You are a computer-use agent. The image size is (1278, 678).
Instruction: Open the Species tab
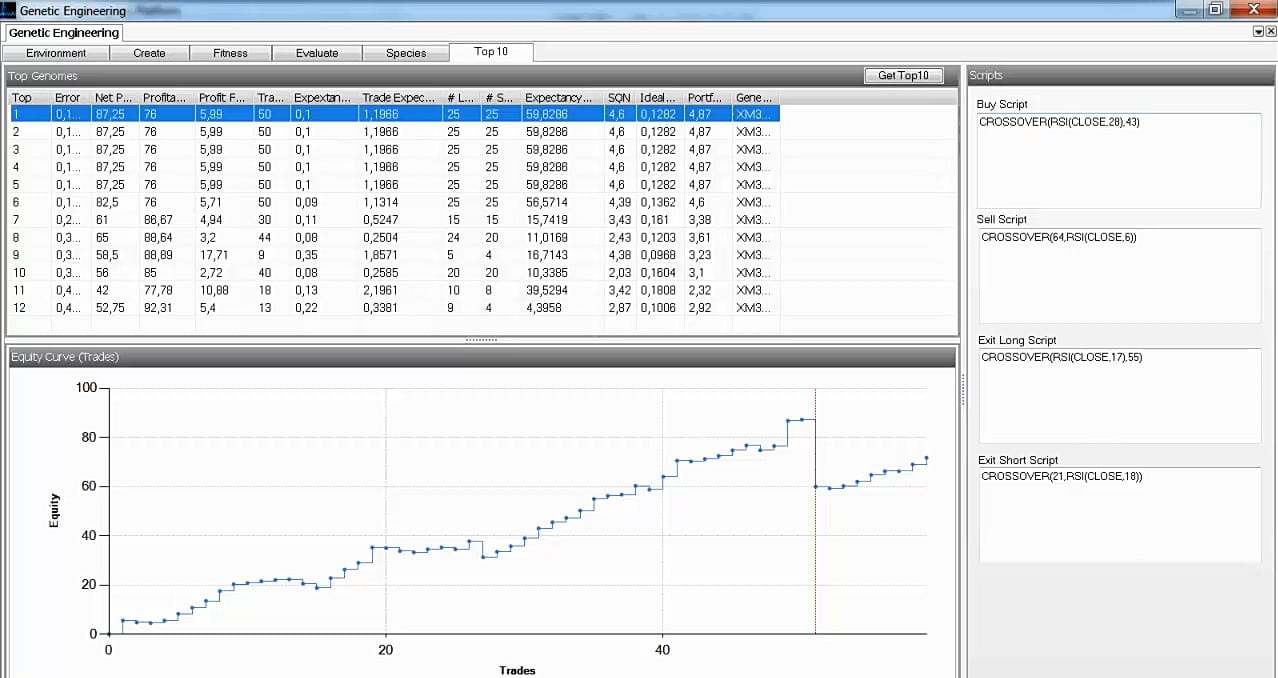tap(406, 53)
